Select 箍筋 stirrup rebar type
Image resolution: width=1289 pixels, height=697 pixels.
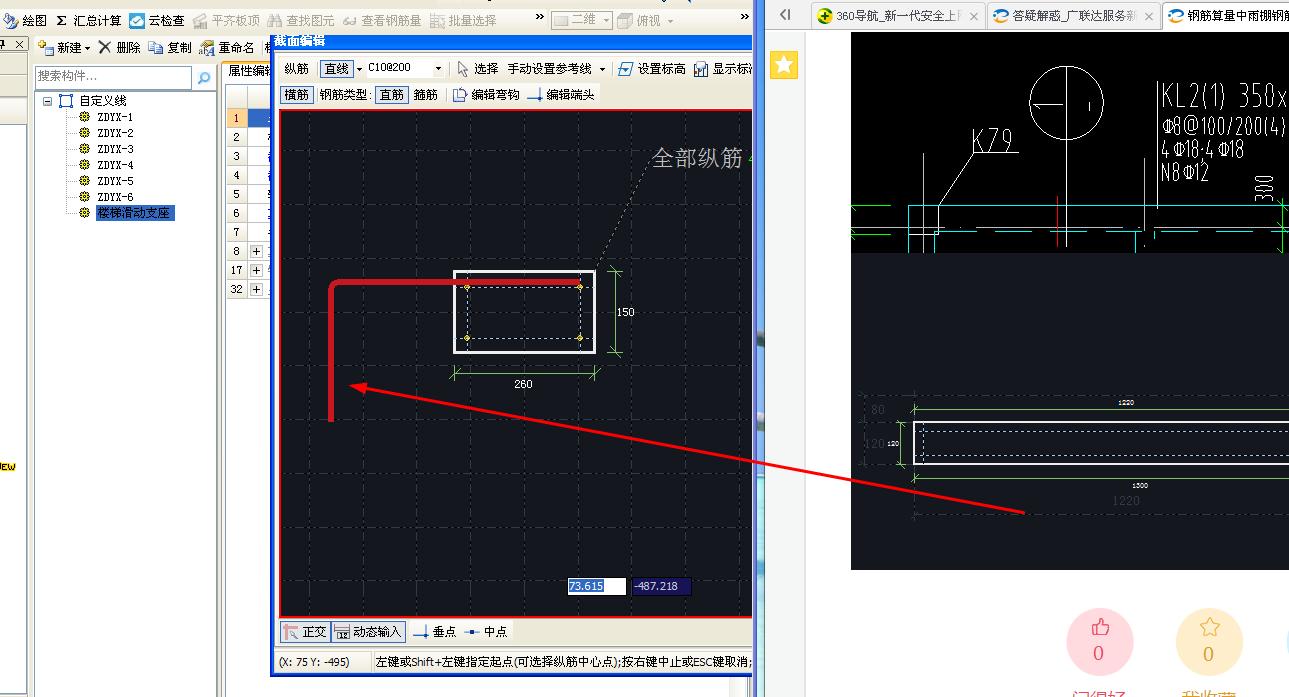(x=425, y=95)
